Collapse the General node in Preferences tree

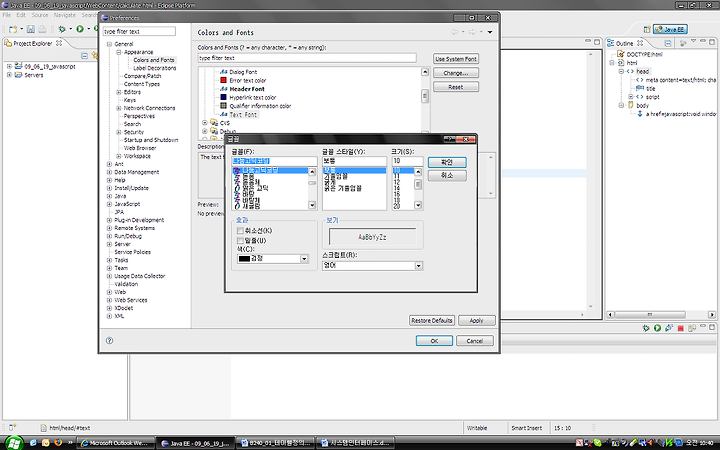coord(109,44)
